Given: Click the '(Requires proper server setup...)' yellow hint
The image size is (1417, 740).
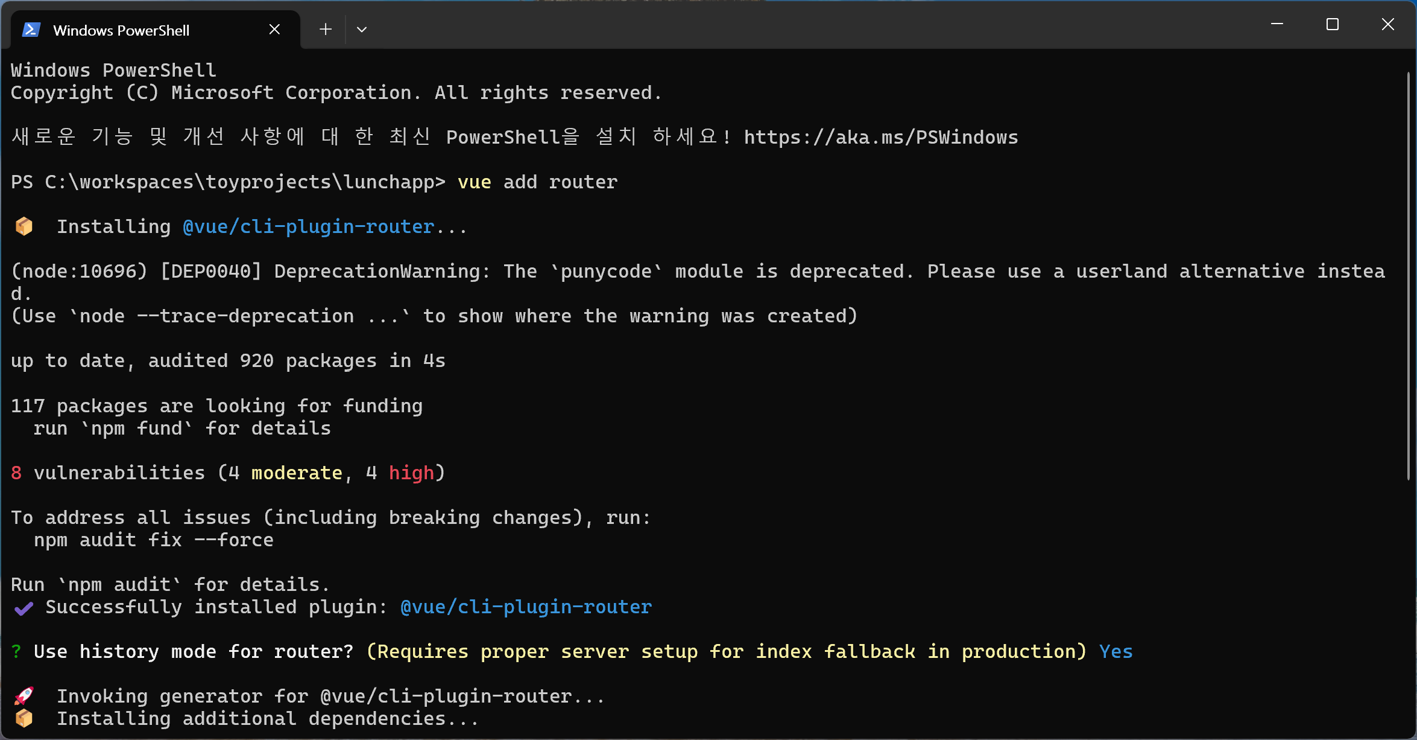Looking at the screenshot, I should pos(727,652).
